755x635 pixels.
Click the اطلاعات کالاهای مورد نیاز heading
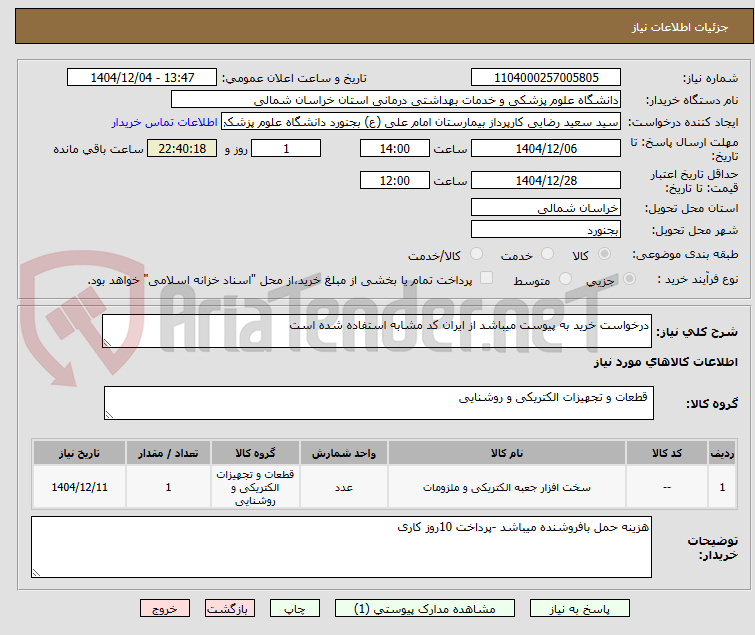pos(666,362)
